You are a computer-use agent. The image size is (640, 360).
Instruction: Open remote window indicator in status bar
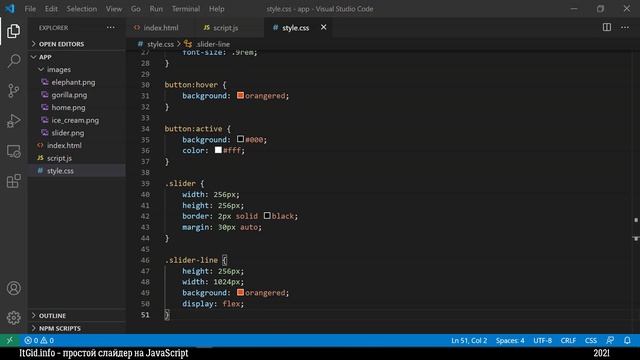click(x=10, y=340)
